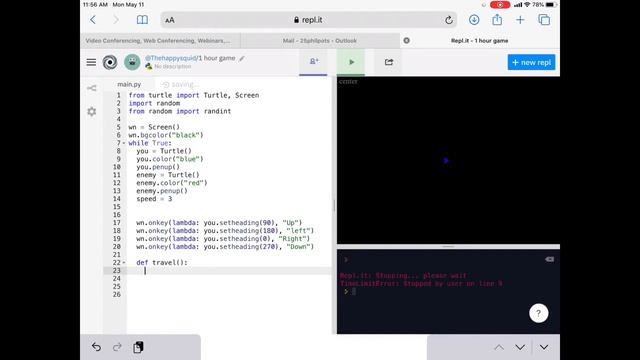Edit repl name with pencil icon
The width and height of the screenshot is (640, 360).
[x=242, y=58]
